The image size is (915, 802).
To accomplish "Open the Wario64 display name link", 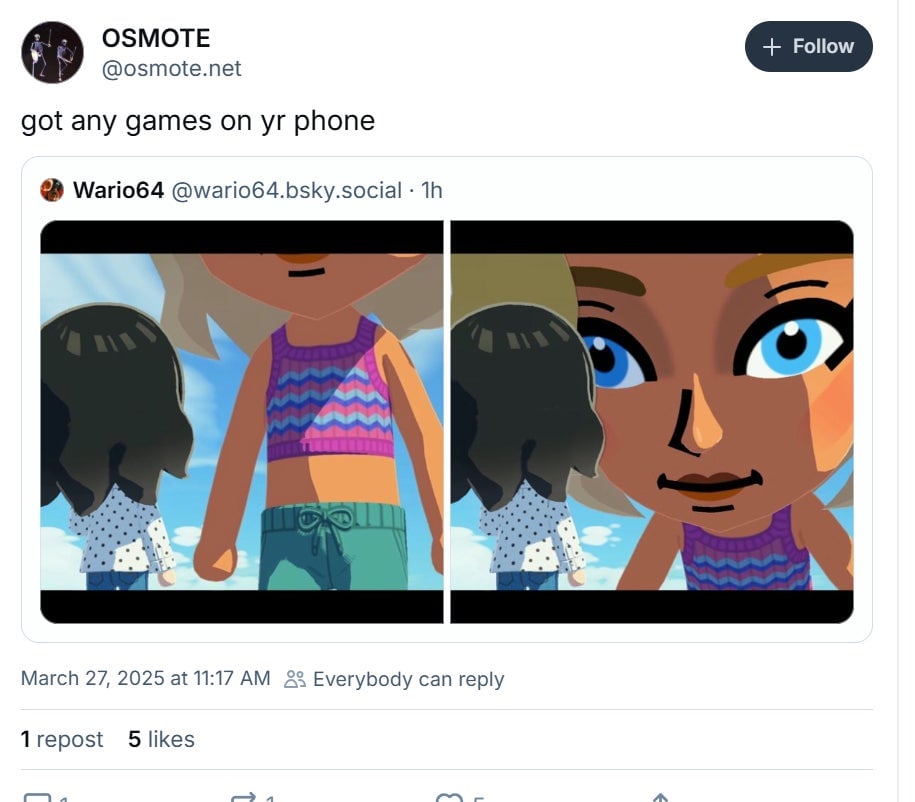I will pos(118,190).
